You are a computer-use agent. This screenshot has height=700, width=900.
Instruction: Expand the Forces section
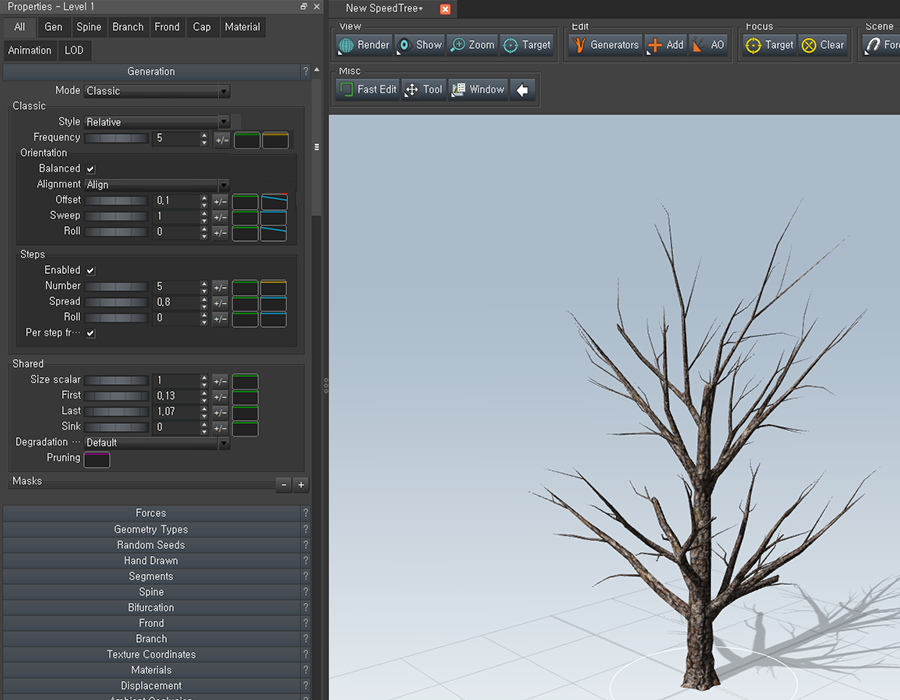pyautogui.click(x=151, y=513)
